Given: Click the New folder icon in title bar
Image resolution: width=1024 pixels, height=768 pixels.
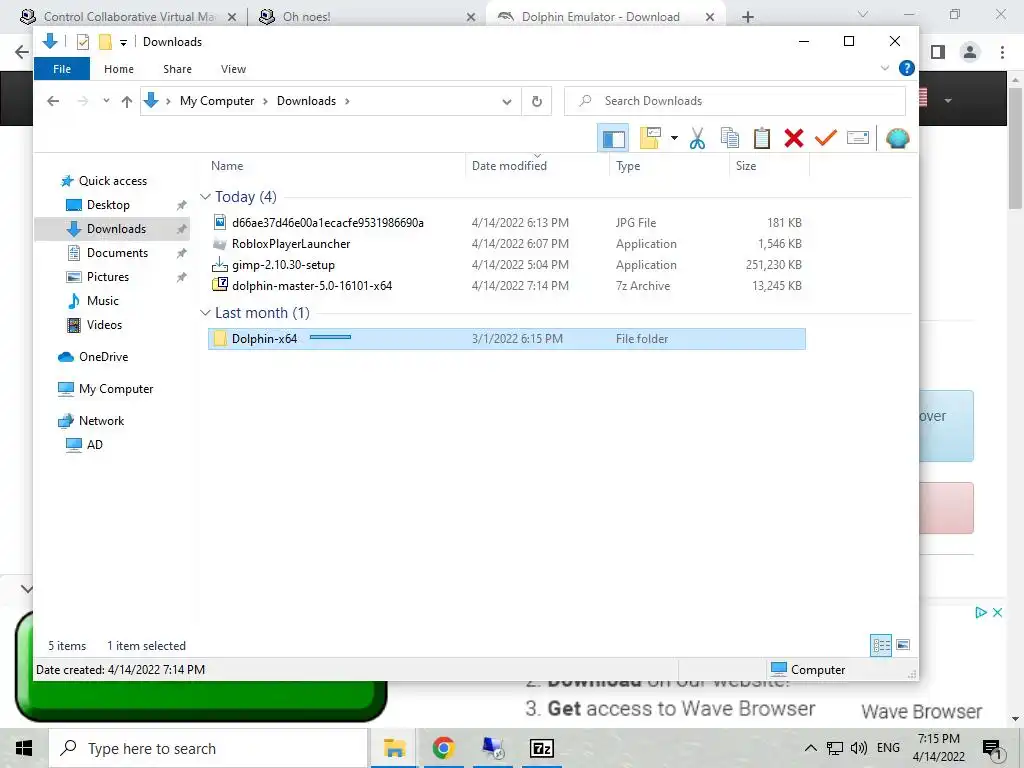Looking at the screenshot, I should pyautogui.click(x=104, y=42).
